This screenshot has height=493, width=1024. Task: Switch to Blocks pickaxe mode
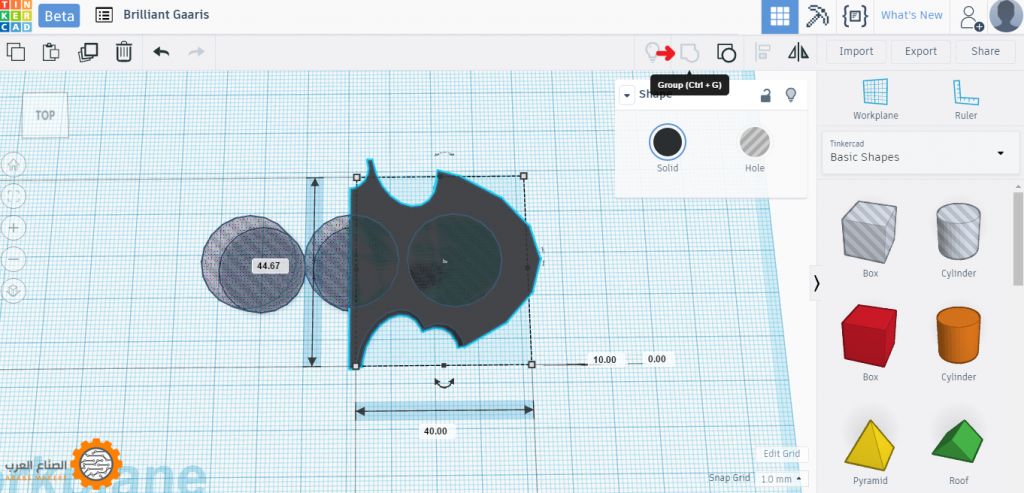[x=817, y=16]
